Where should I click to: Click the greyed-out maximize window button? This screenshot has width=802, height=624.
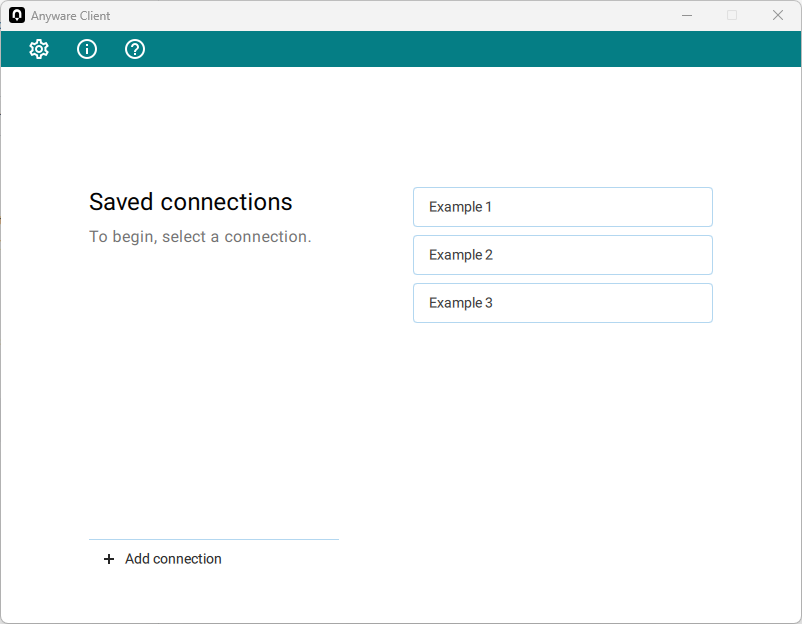coord(732,15)
